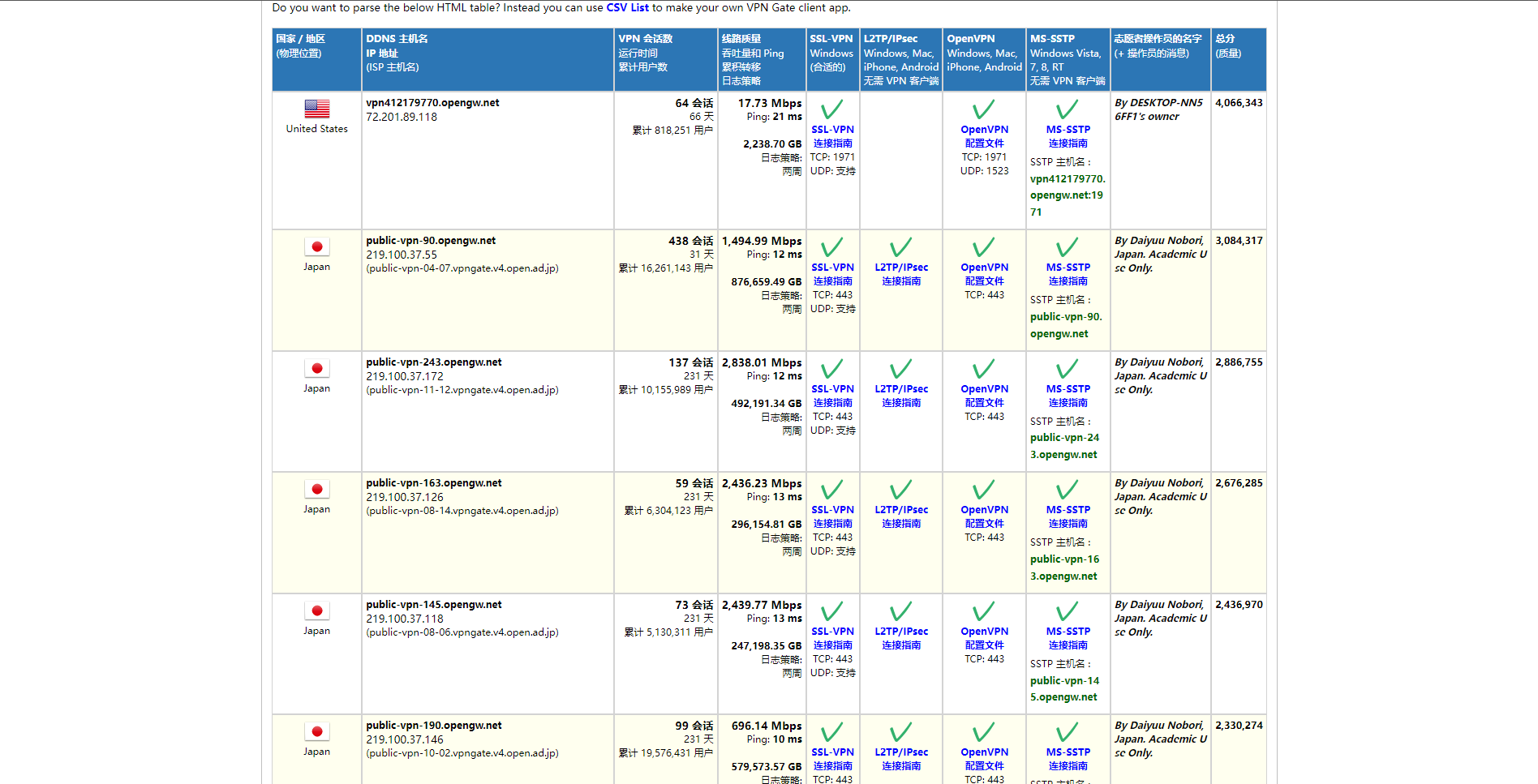1538x784 pixels.
Task: Click line speed 2,838.01 Mbps
Action: pos(762,362)
